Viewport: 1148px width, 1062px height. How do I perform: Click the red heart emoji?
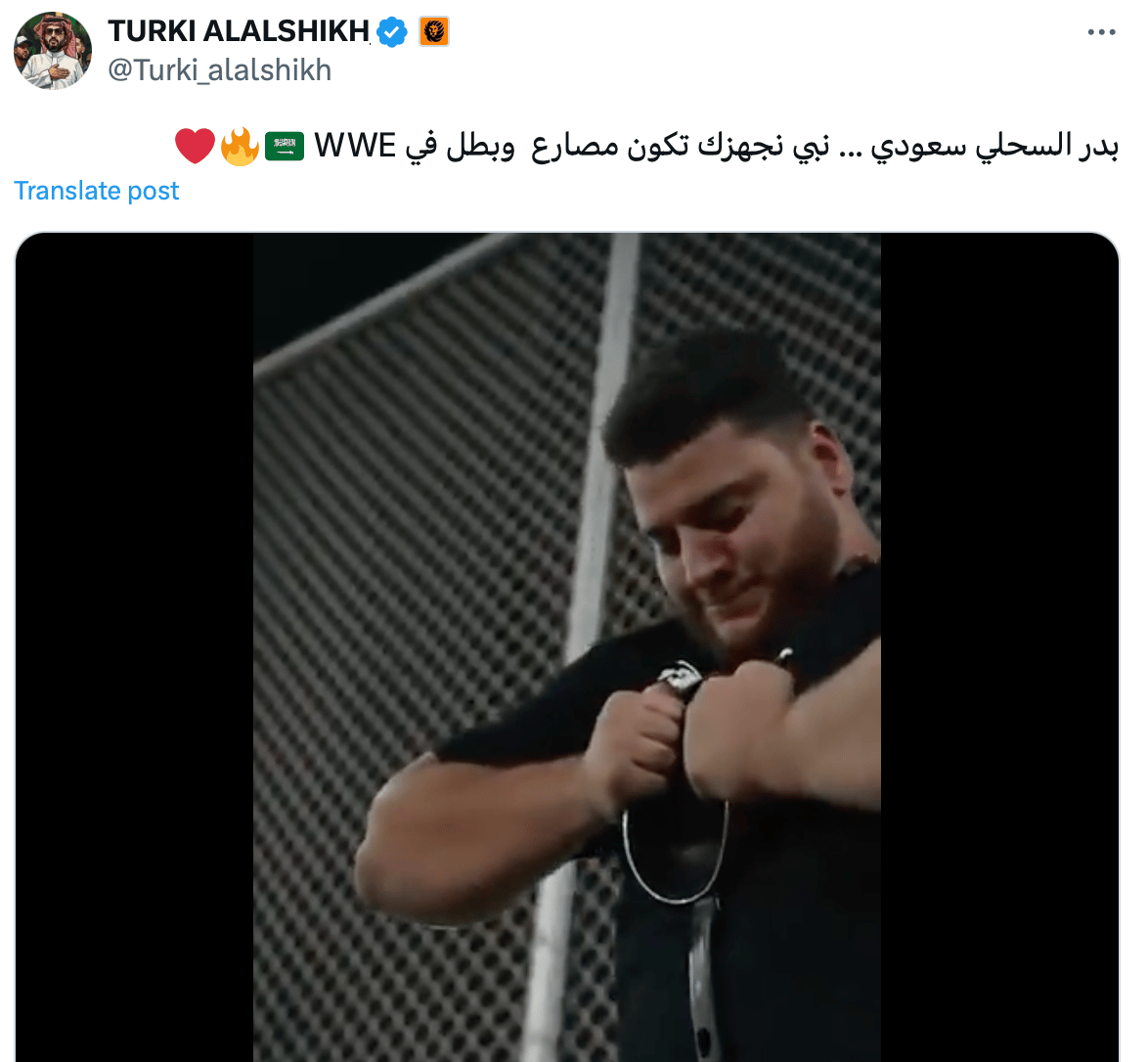pyautogui.click(x=195, y=146)
